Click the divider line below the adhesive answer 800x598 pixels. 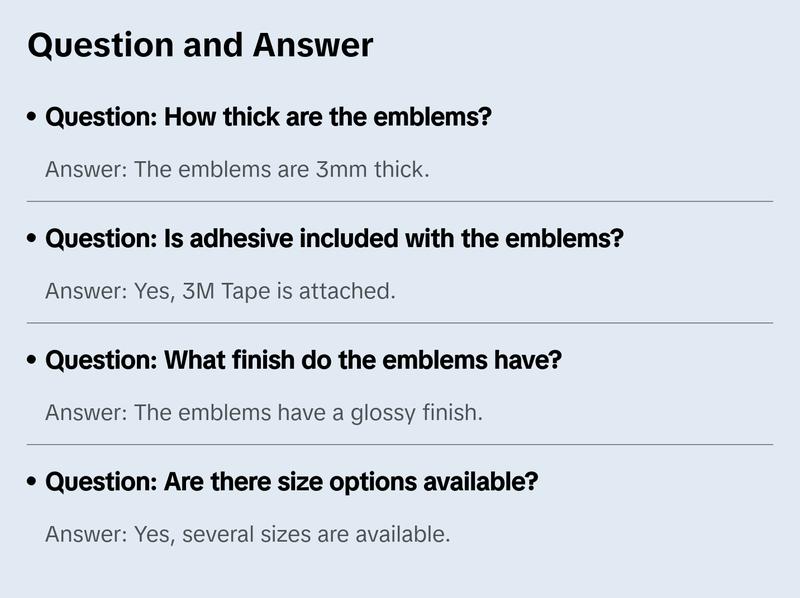pyautogui.click(x=400, y=323)
